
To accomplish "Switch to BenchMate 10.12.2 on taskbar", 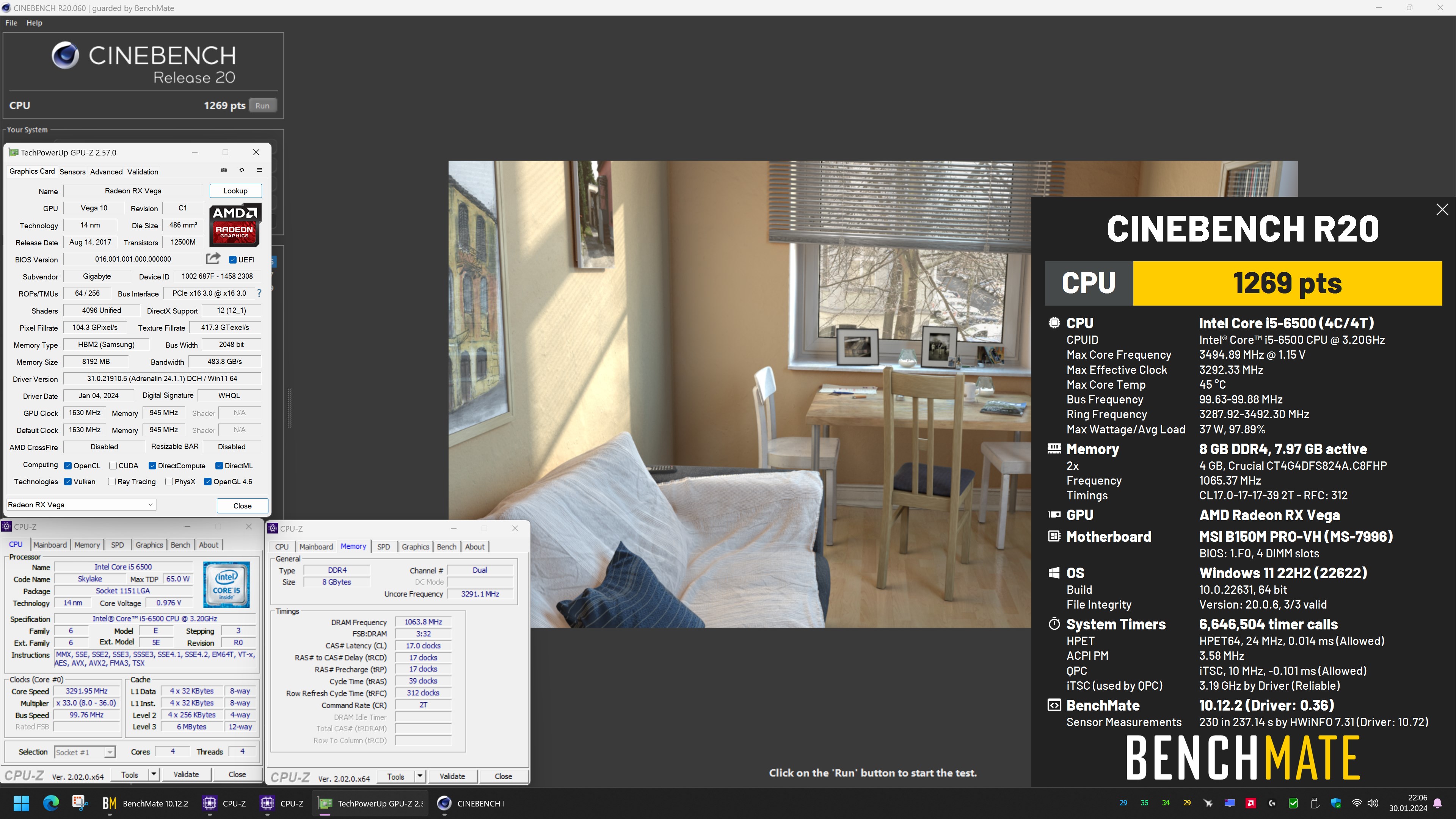I will point(145,803).
